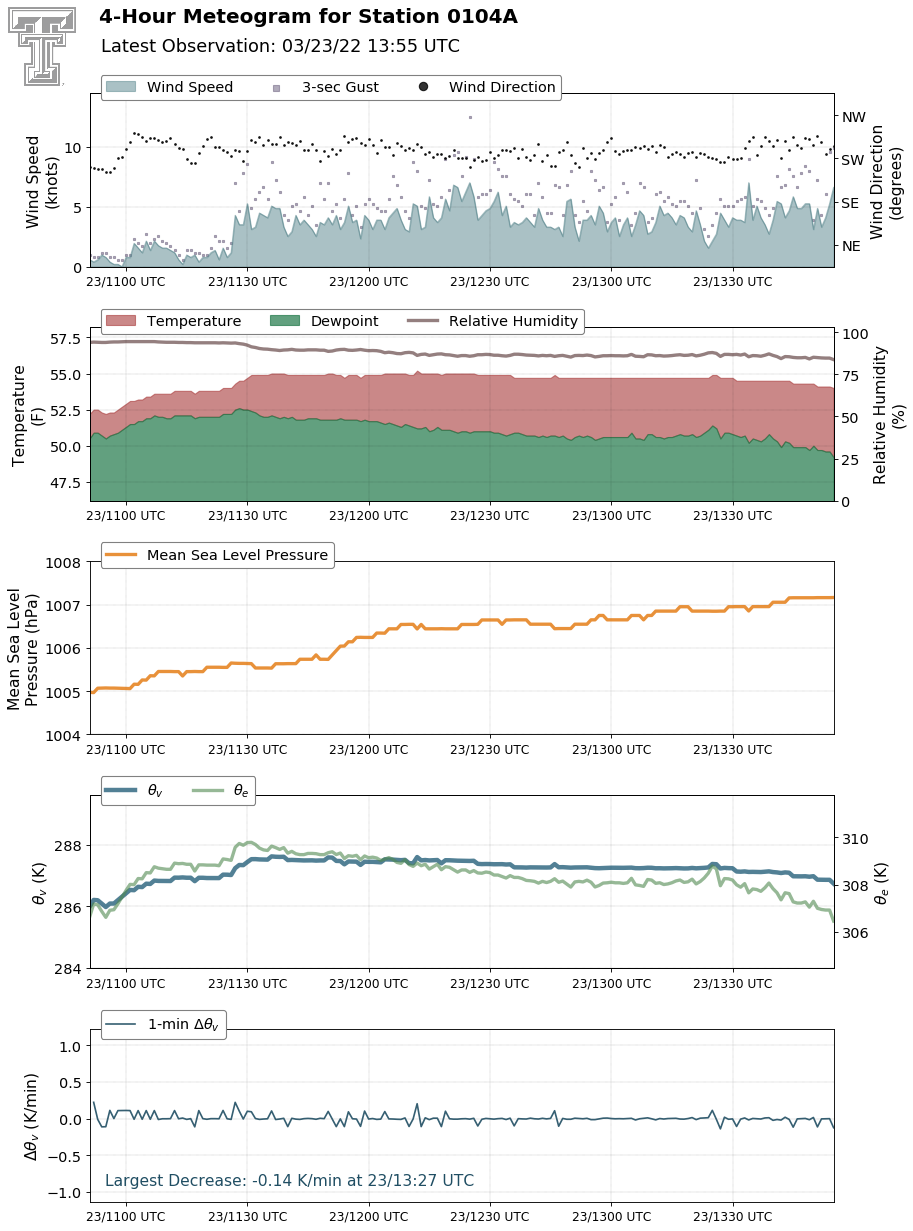Click the 'Dewpoint' legend label
Image resolution: width=913 pixels, height=1231 pixels.
point(345,321)
